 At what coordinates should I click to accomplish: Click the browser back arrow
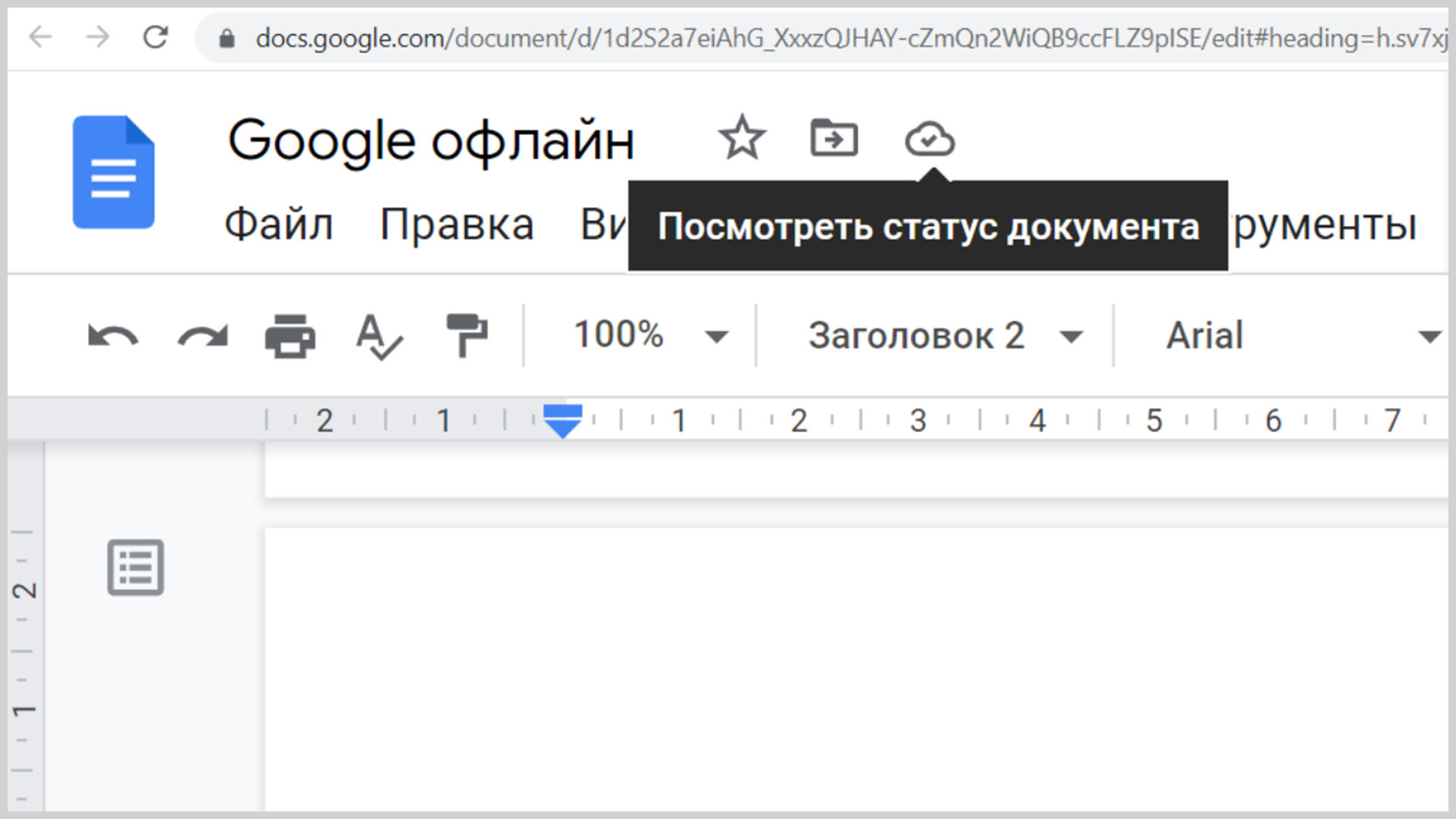coord(40,37)
